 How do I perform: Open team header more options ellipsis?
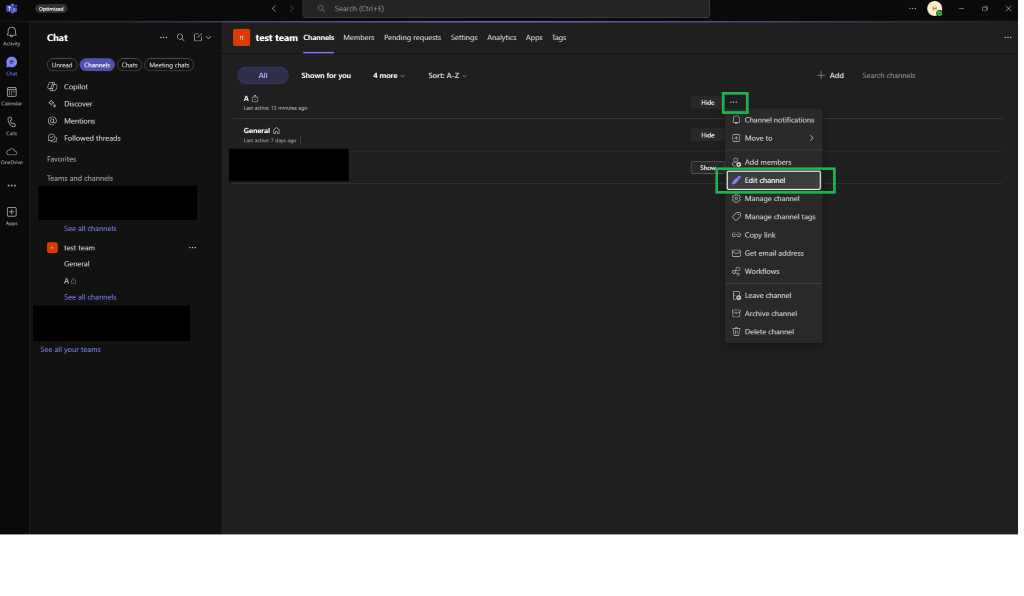pos(1008,37)
